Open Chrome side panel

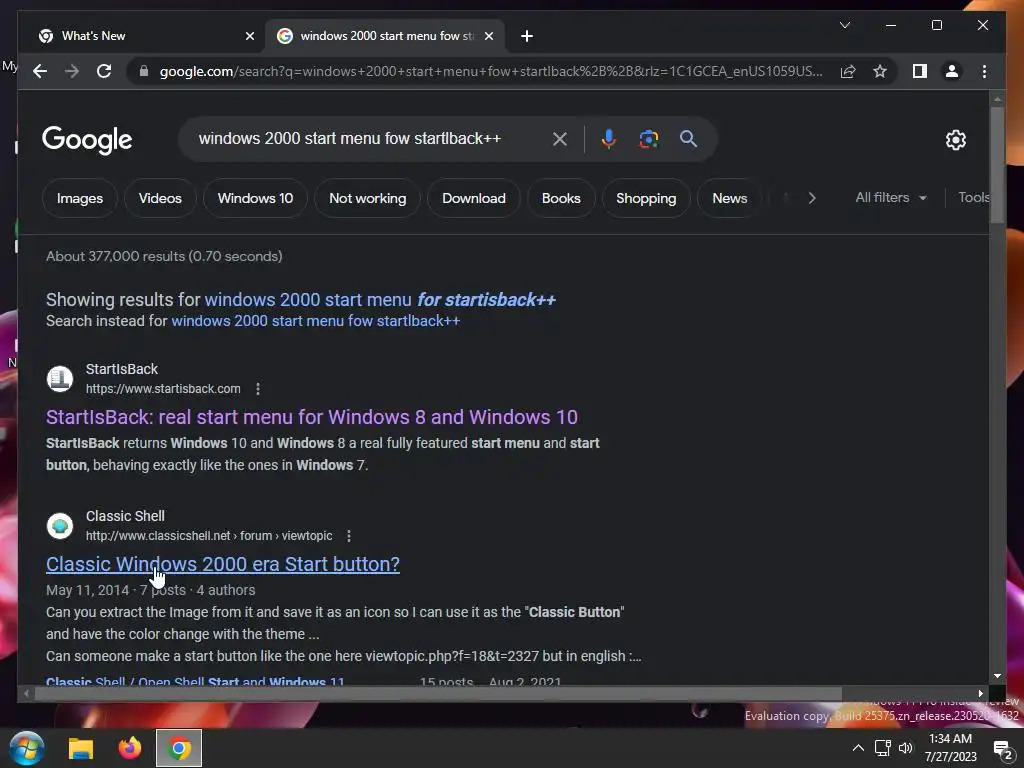[x=920, y=71]
